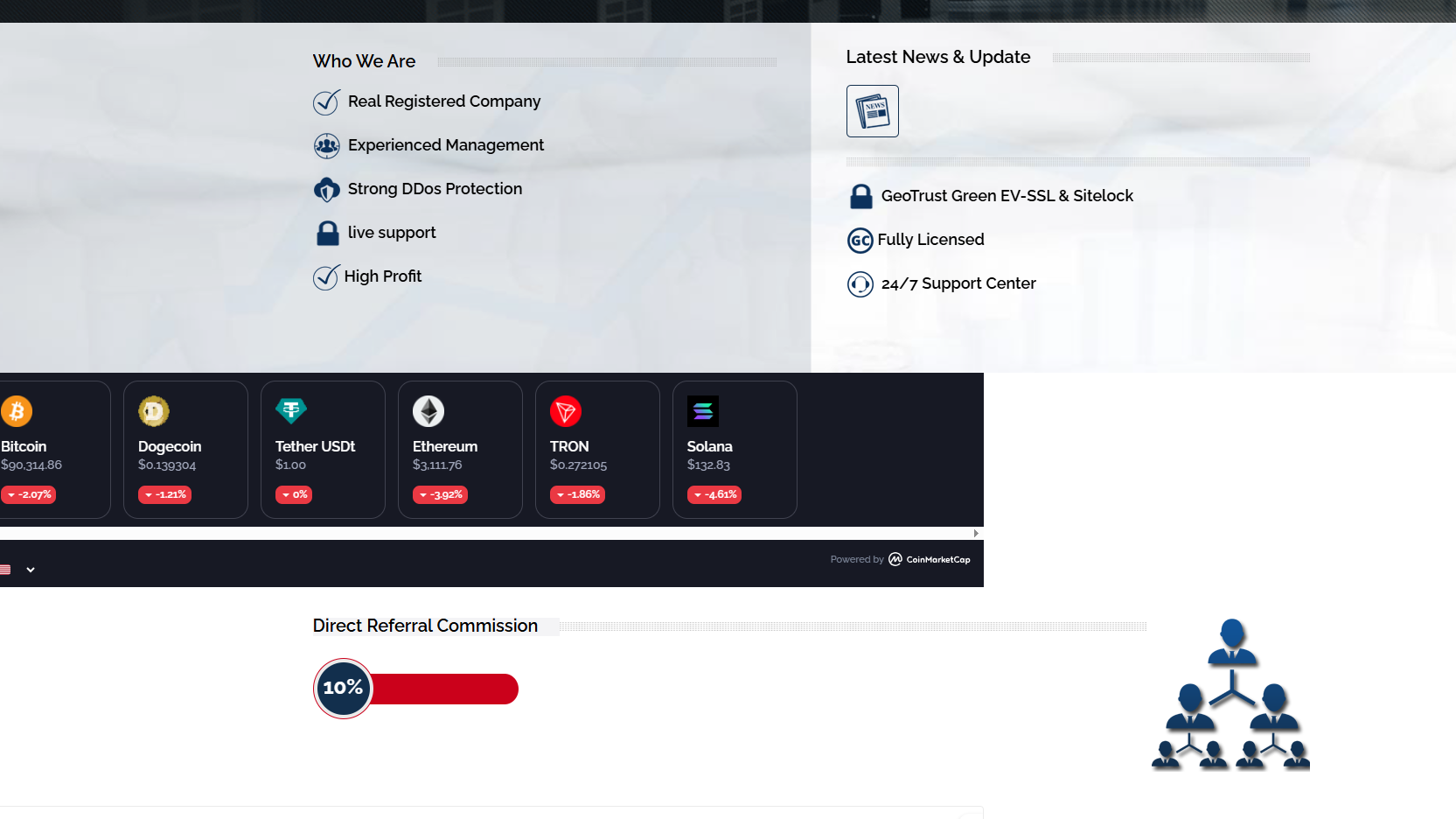Click the Dogecoin coin logo
1456x819 pixels.
pyautogui.click(x=154, y=411)
